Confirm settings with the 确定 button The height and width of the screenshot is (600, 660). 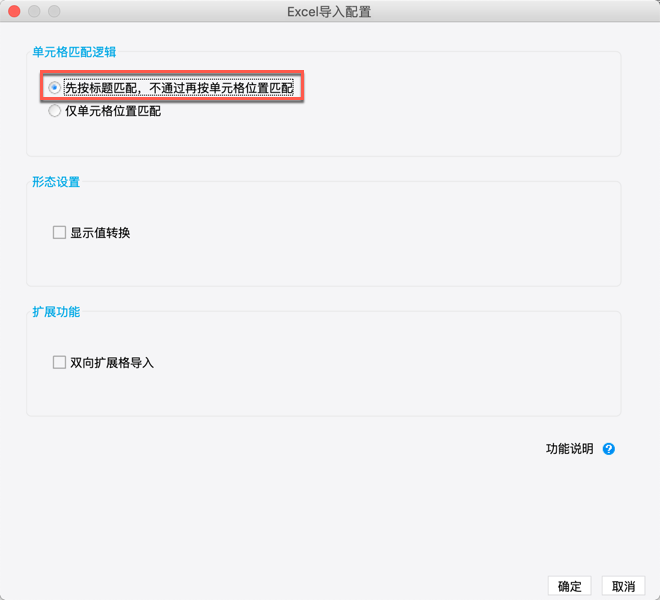click(570, 586)
